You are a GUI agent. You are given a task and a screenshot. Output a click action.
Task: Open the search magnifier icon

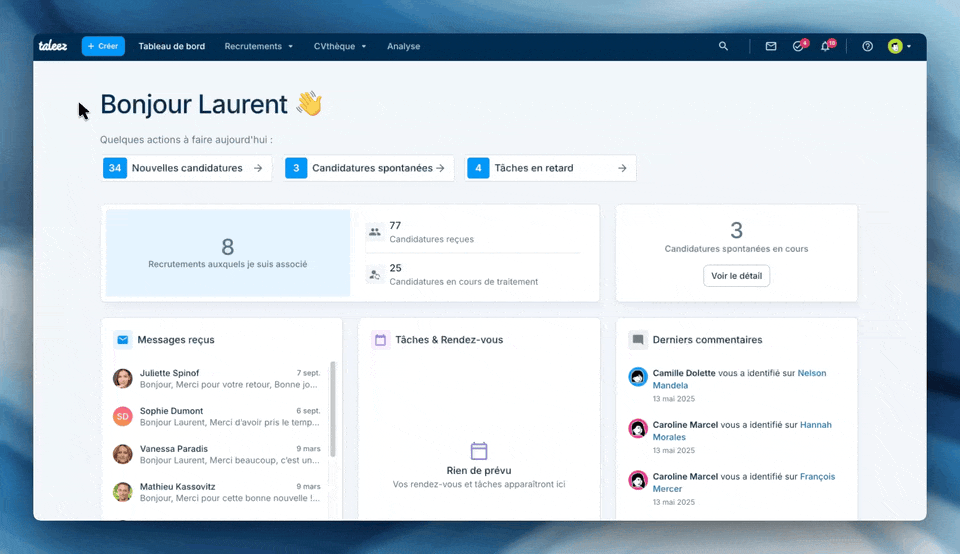coord(723,46)
